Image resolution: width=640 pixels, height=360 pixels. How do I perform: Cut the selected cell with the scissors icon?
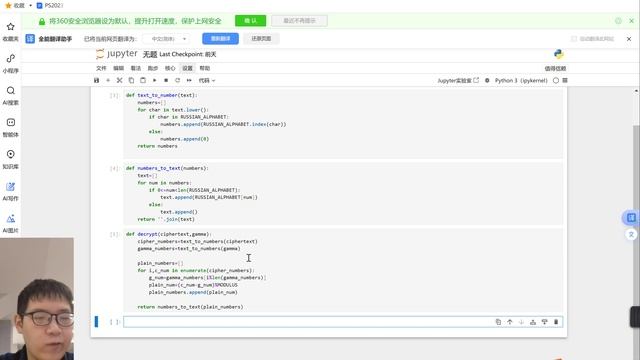click(120, 80)
